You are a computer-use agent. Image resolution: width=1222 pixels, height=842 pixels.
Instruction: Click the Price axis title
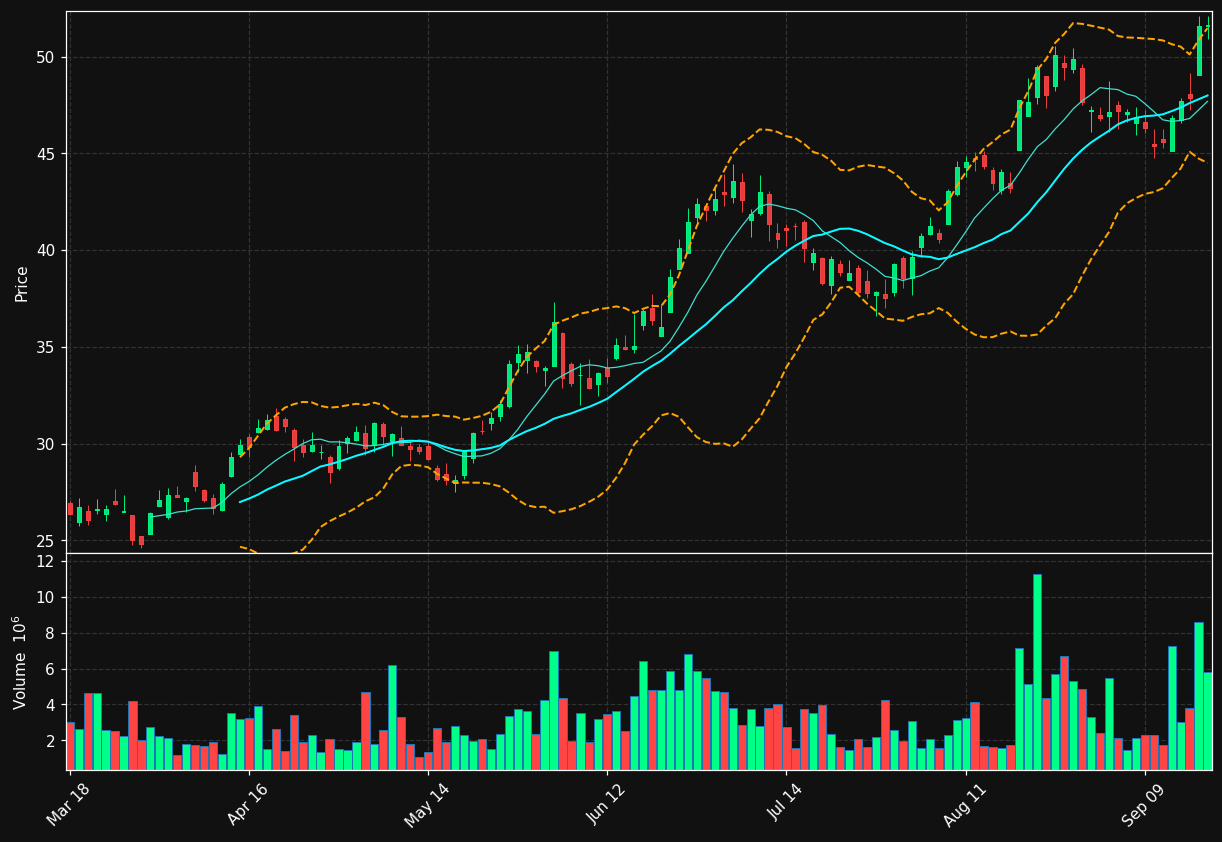[x=22, y=283]
